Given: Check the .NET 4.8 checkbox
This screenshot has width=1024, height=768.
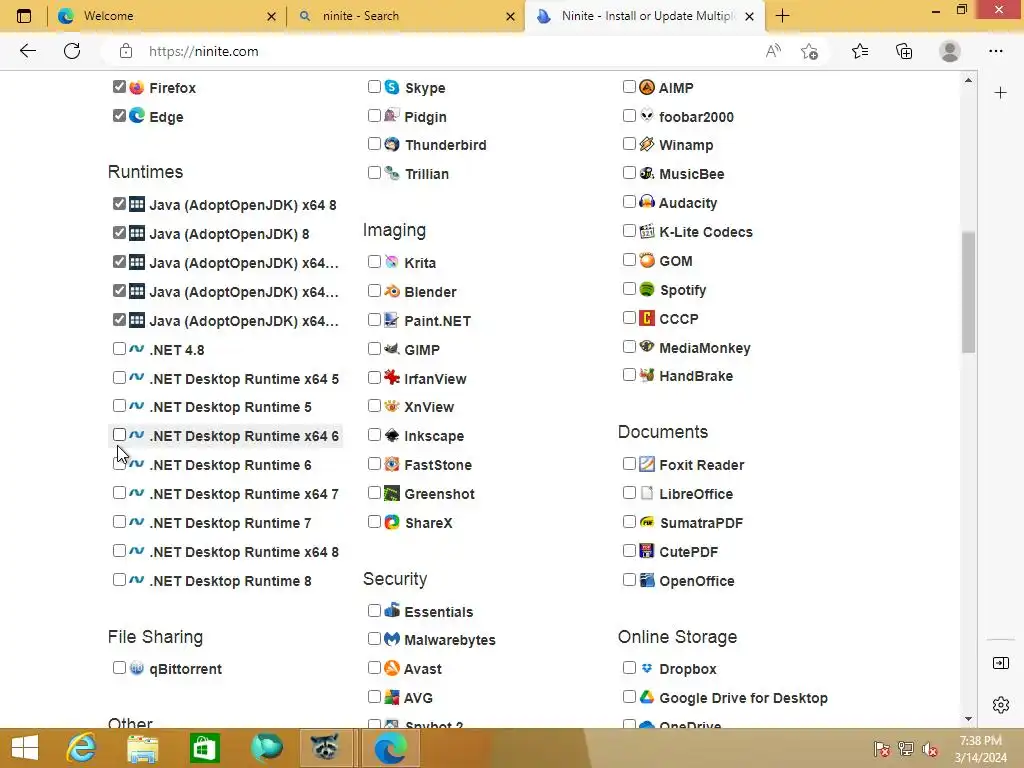Looking at the screenshot, I should (x=119, y=348).
